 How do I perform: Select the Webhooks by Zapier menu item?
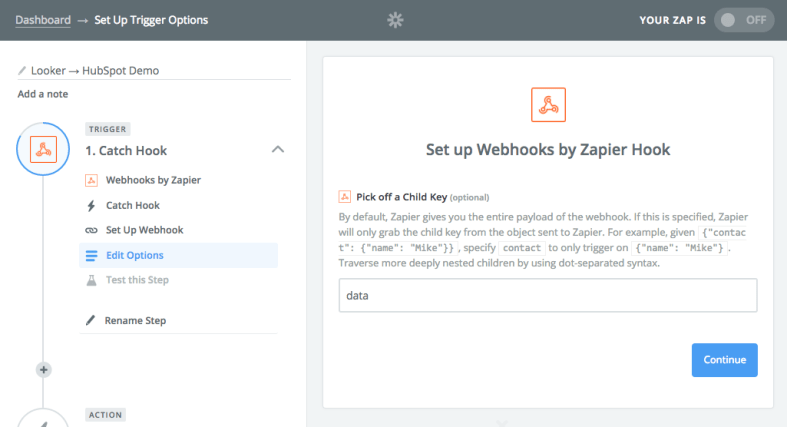[x=153, y=180]
